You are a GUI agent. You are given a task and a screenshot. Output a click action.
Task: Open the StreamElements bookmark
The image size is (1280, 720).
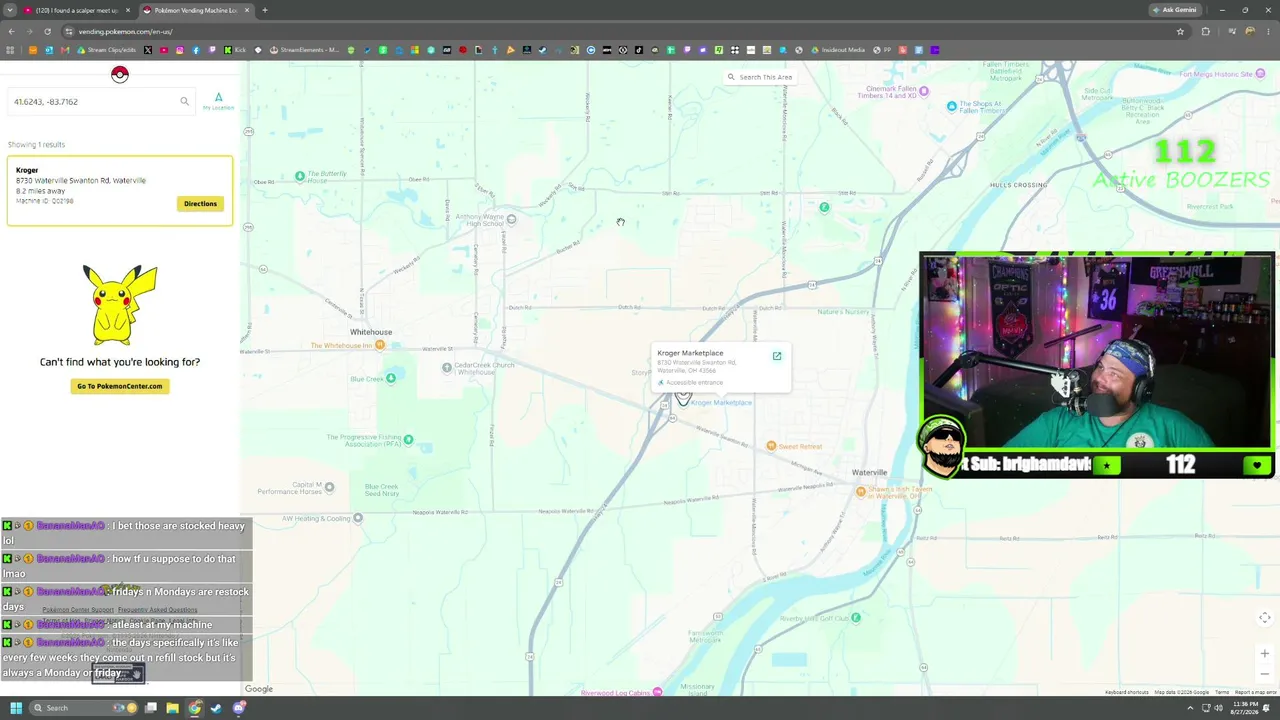point(304,50)
